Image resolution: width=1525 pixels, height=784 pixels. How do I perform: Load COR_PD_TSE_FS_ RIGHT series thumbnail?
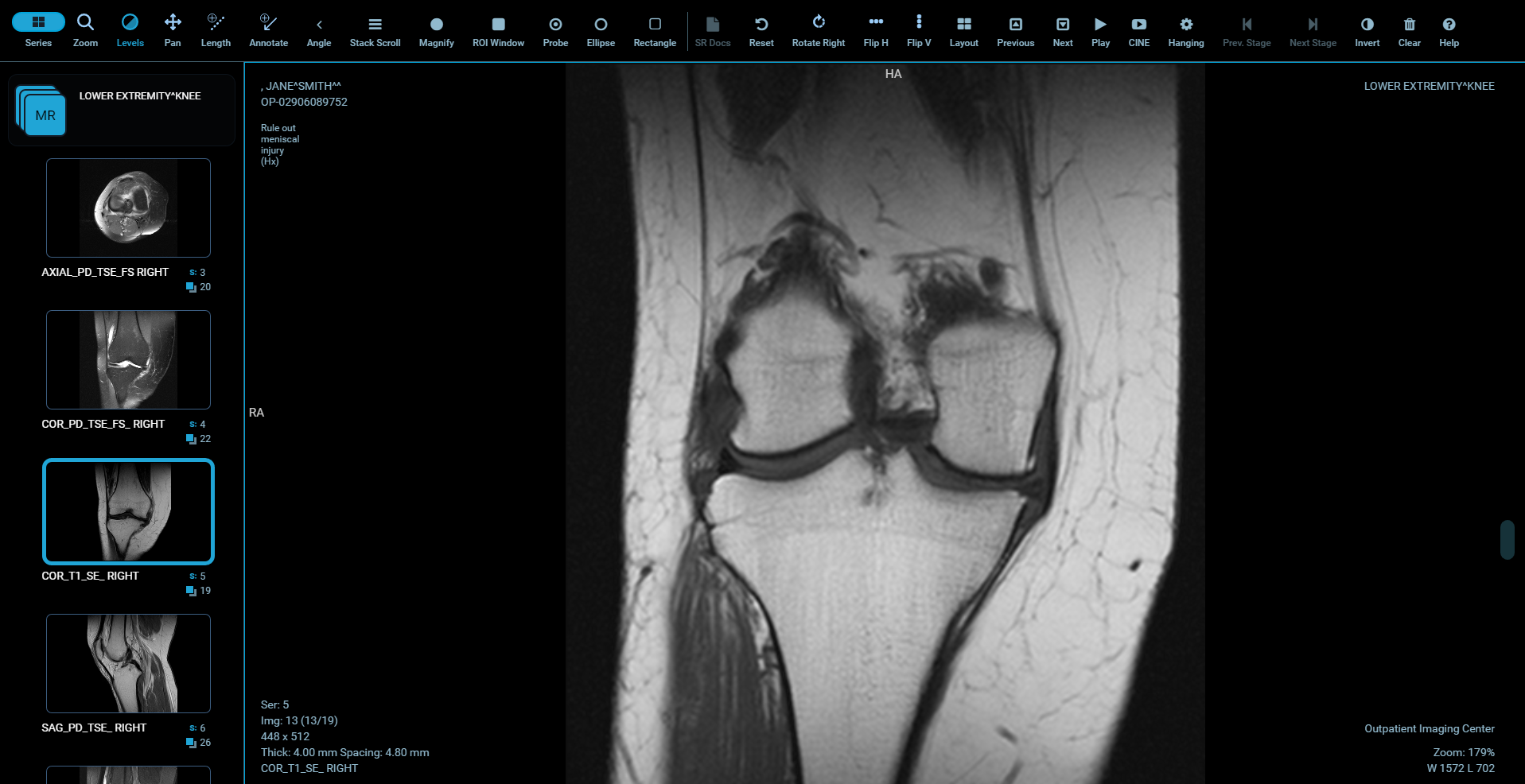(x=128, y=359)
